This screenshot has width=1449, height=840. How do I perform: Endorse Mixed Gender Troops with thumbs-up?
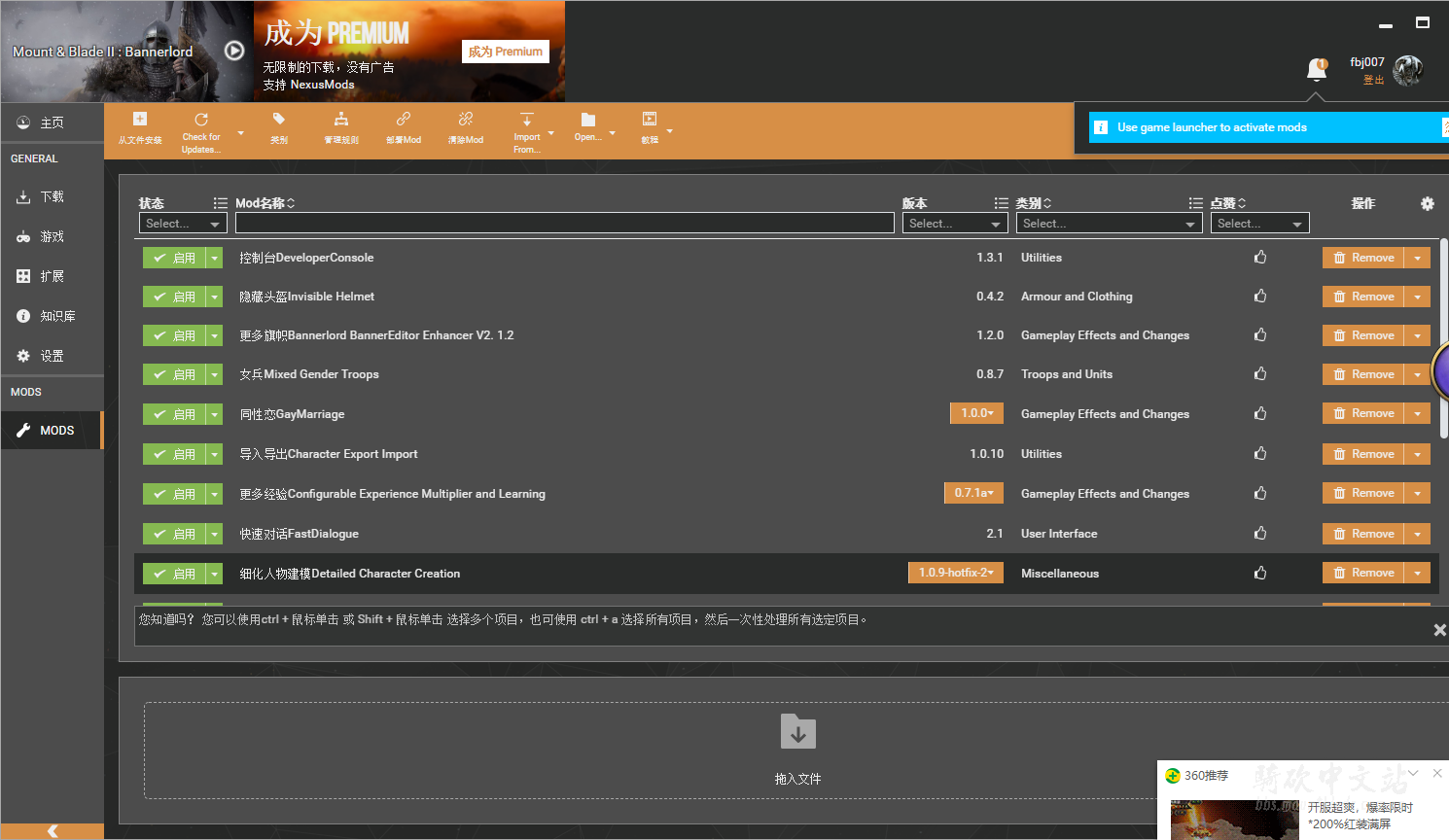coord(1260,374)
